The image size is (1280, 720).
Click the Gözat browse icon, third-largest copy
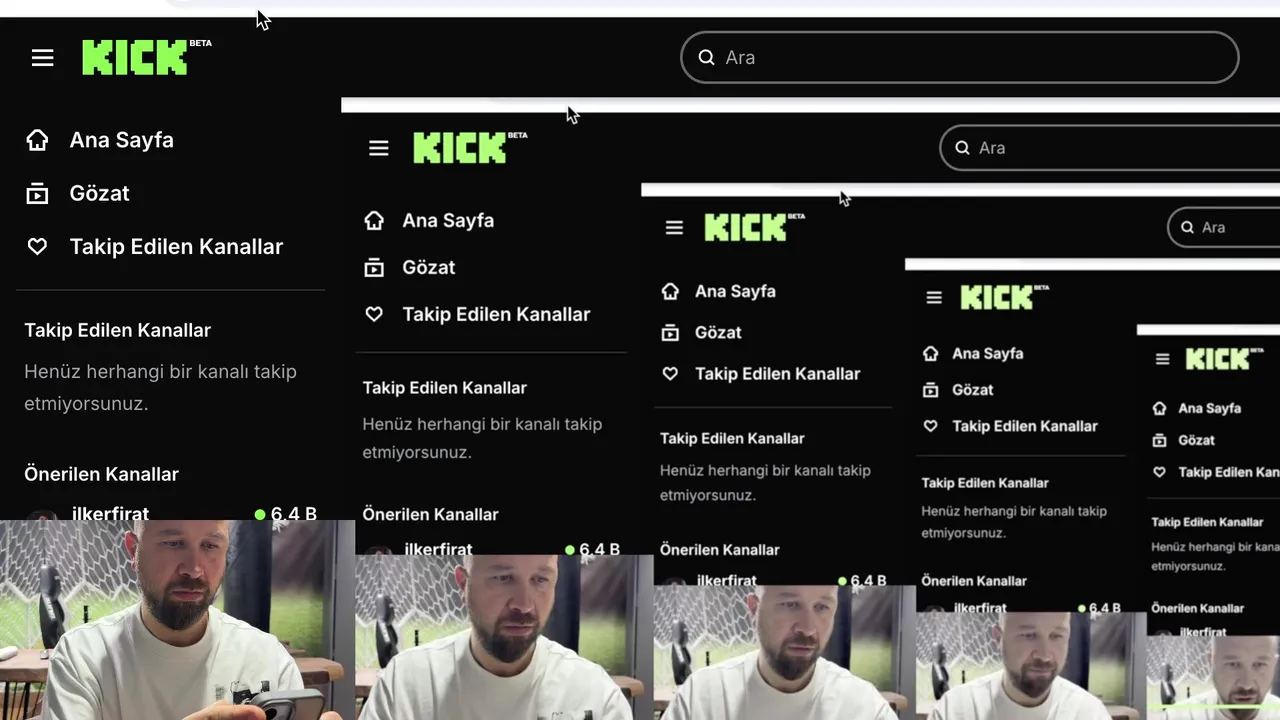[670, 332]
